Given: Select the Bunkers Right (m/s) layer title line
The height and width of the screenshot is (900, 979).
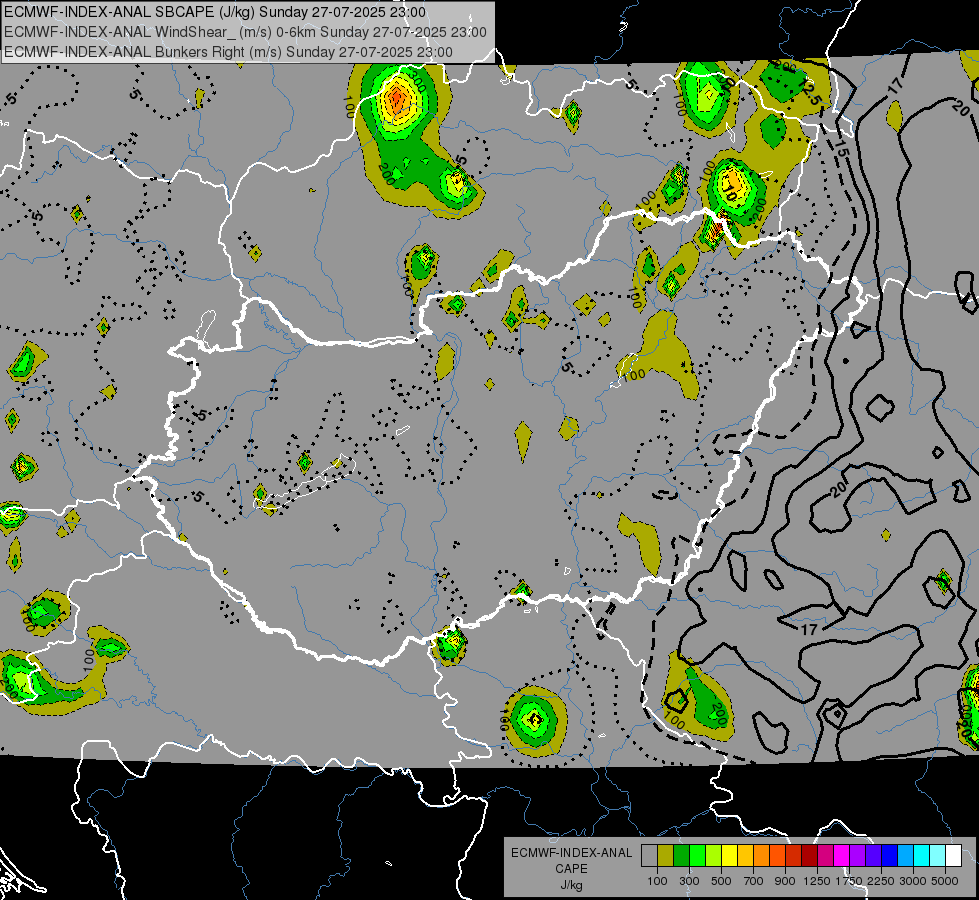Looking at the screenshot, I should pos(229,52).
